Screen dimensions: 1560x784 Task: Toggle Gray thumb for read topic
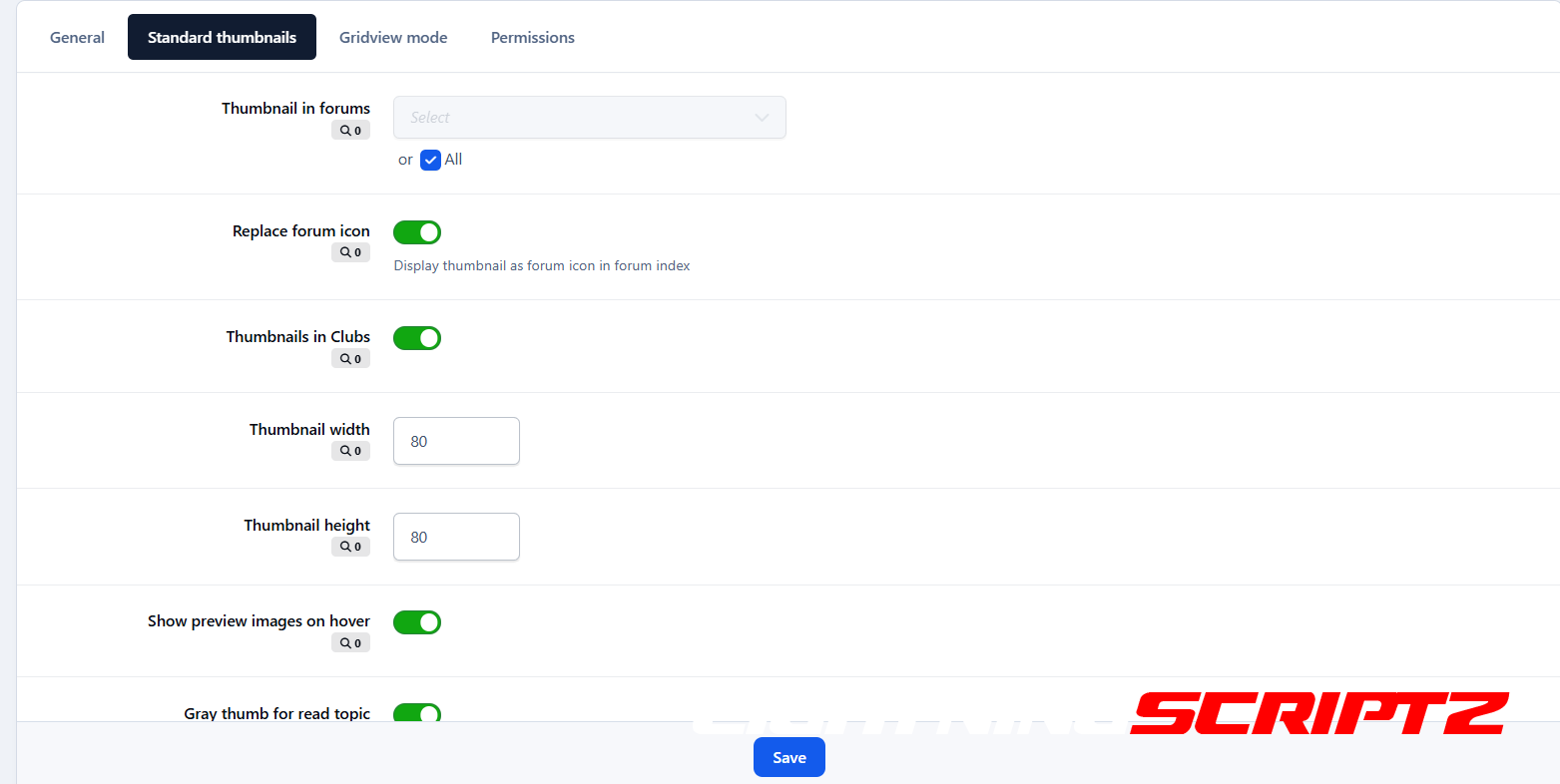(x=417, y=712)
